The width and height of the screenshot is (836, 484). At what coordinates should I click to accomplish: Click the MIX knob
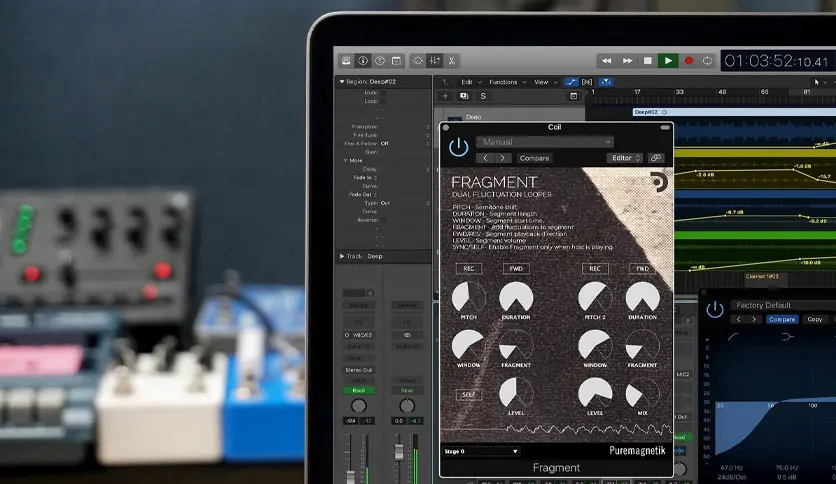pos(642,394)
